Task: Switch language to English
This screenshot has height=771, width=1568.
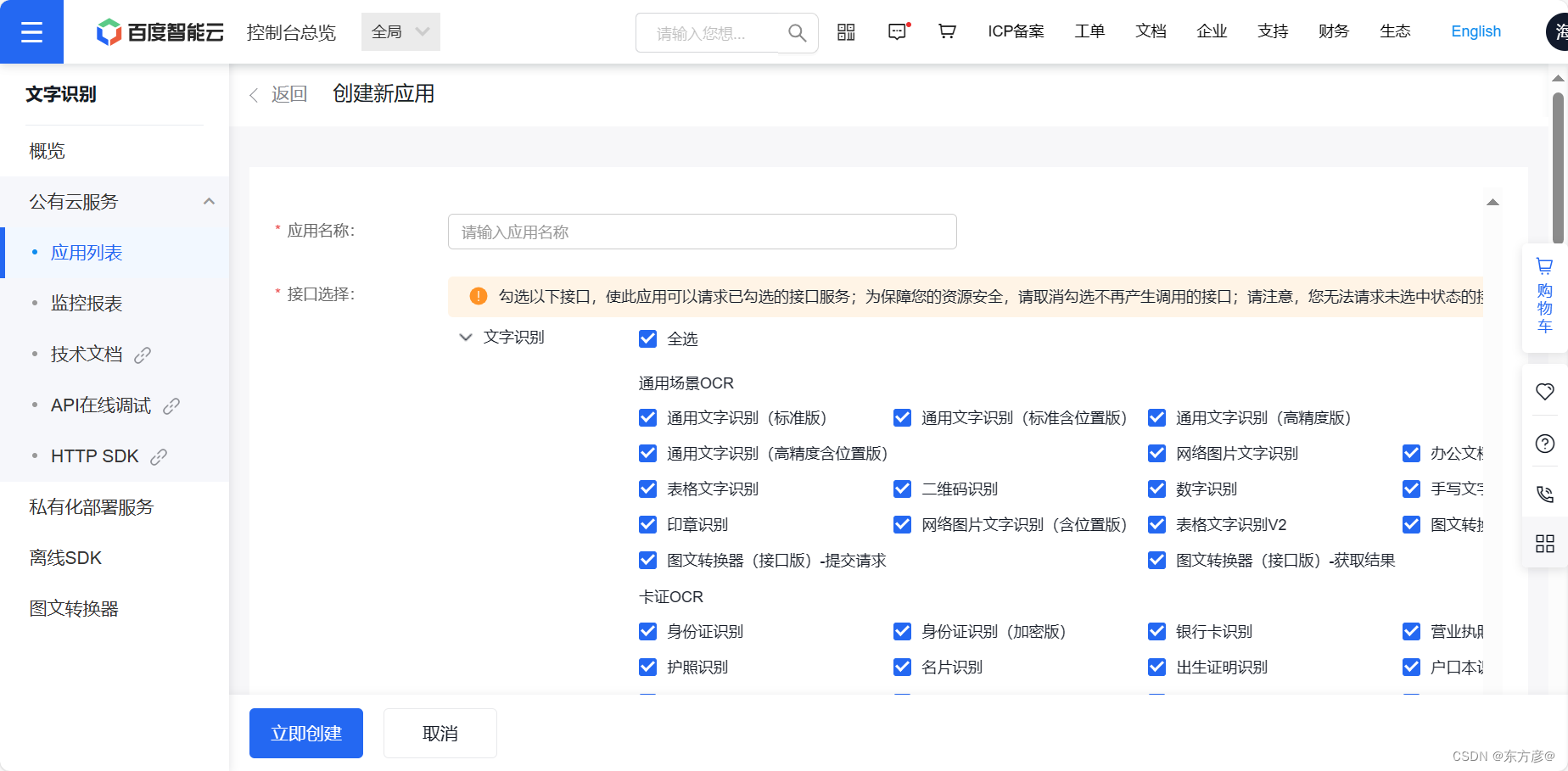Action: 1476,31
